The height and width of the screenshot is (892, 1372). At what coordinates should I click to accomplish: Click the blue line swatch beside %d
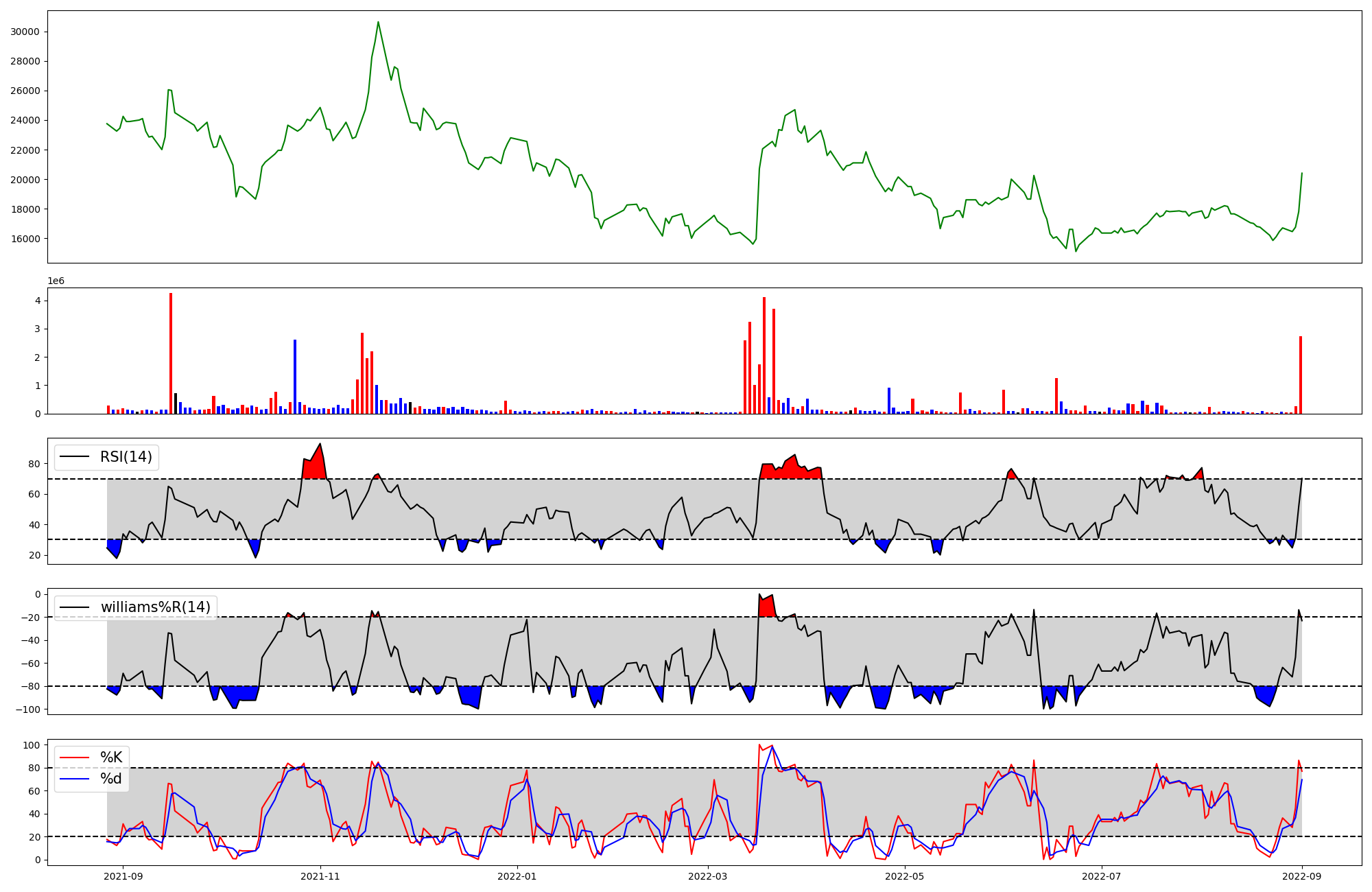click(x=75, y=779)
